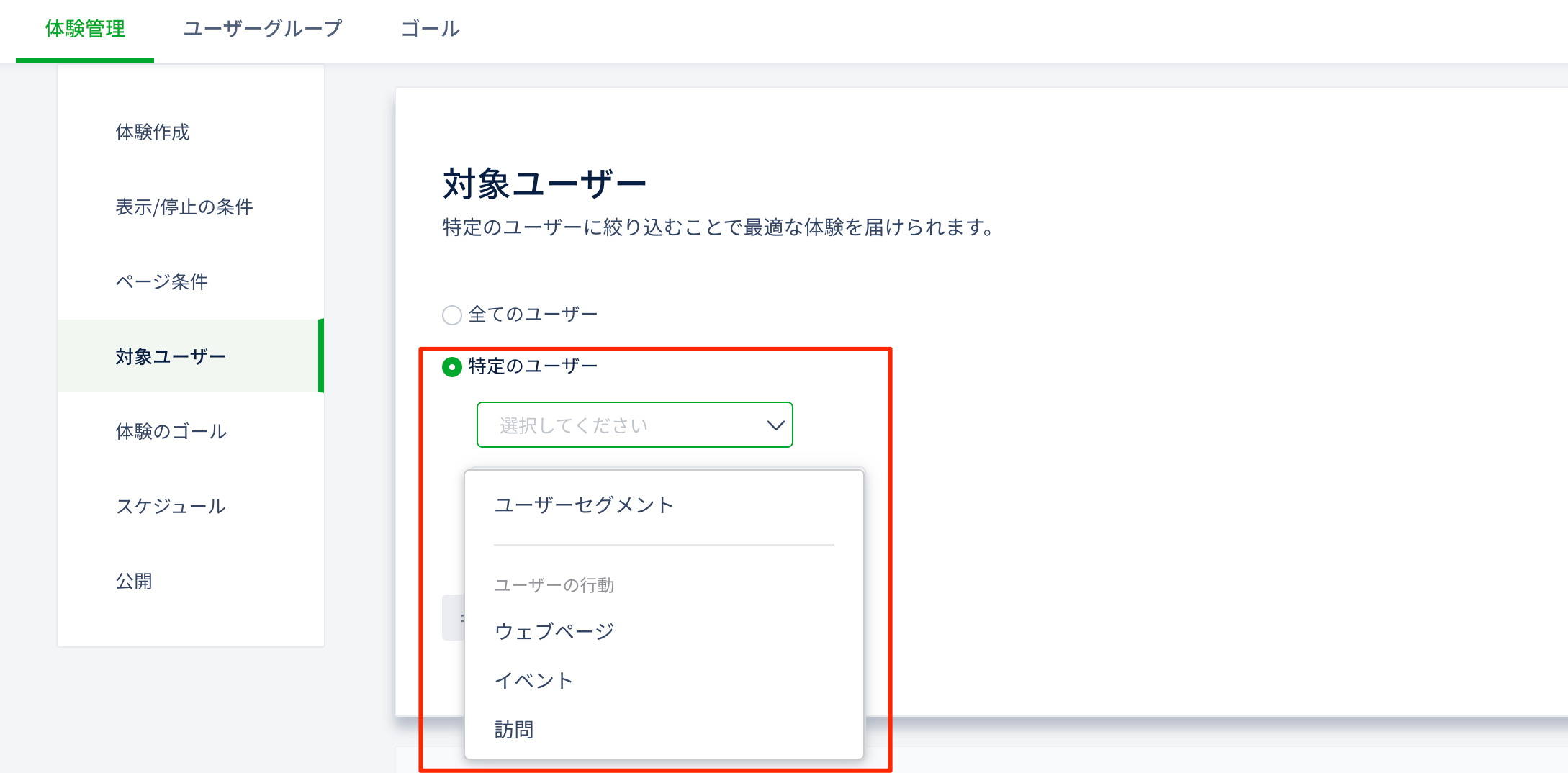The height and width of the screenshot is (773, 1568).
Task: Open 体験のゴール sidebar step
Action: pos(171,431)
